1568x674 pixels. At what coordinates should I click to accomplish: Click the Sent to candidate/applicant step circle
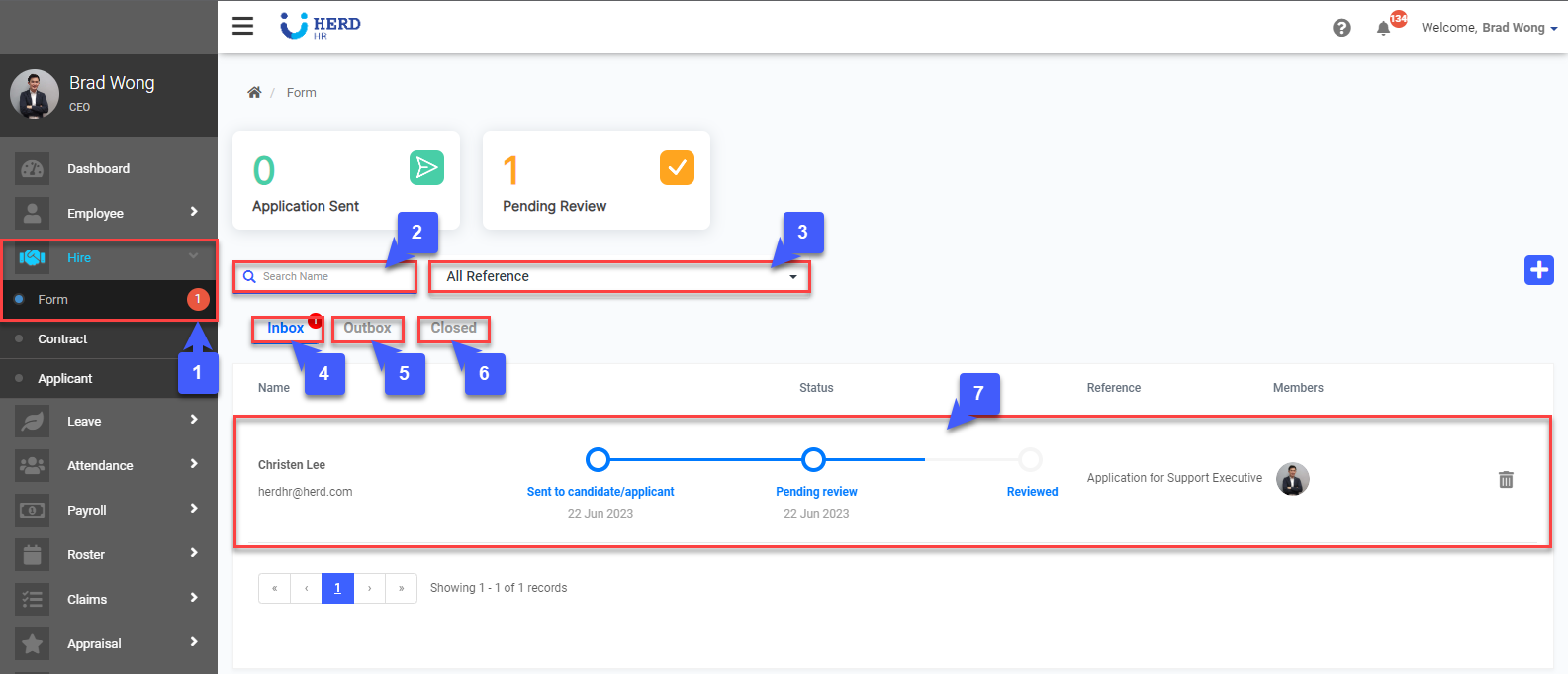click(598, 459)
